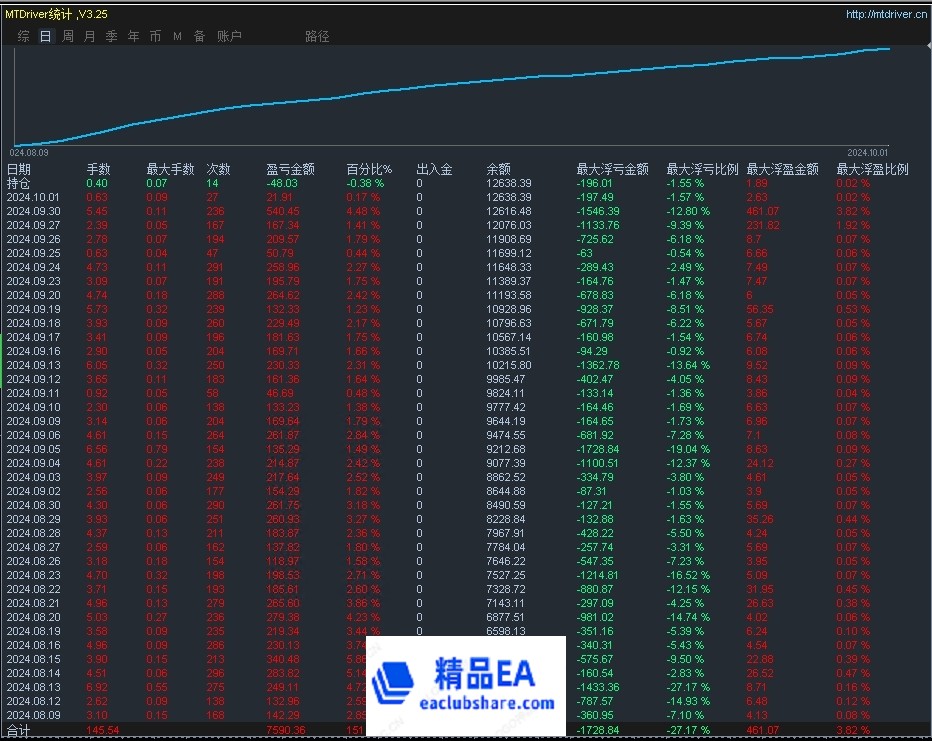Select the M view icon in toolbar
Image resolution: width=932 pixels, height=741 pixels.
click(177, 34)
